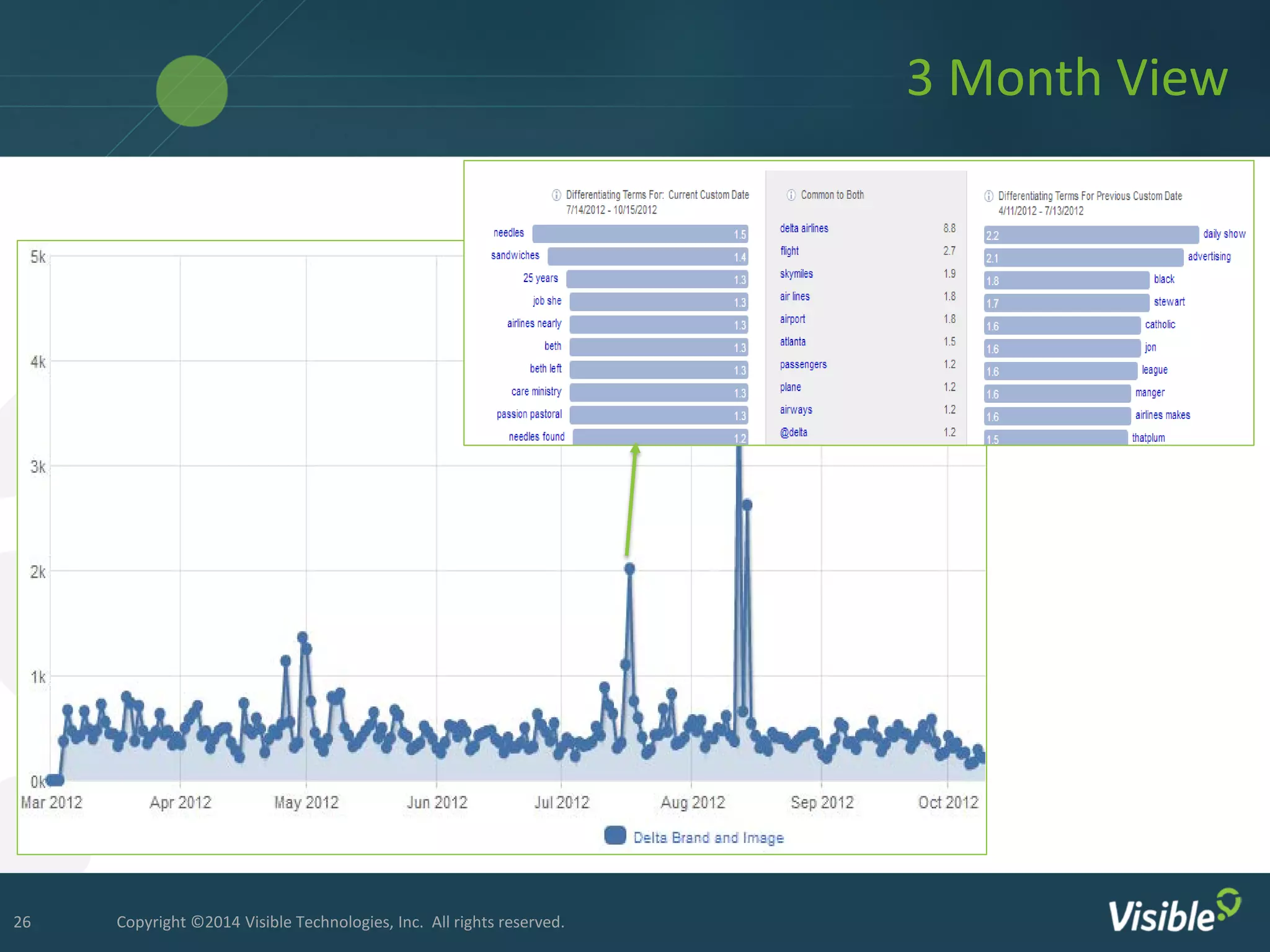Screen dimensions: 1270x952
Task: Open the 'atlanta' common term
Action: (793, 342)
